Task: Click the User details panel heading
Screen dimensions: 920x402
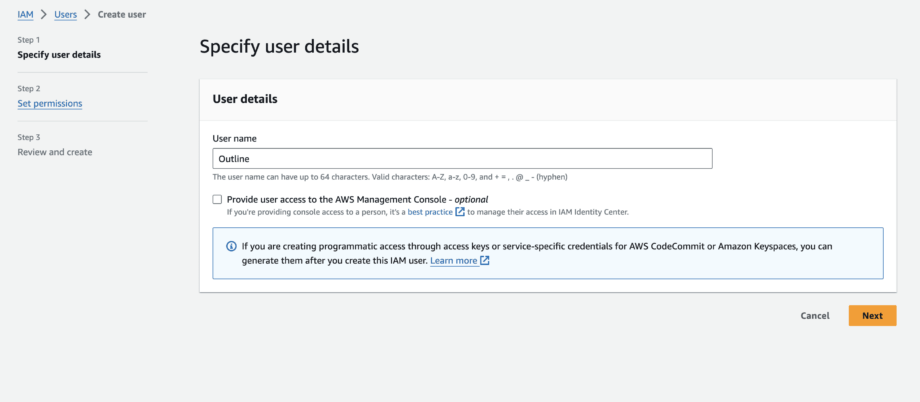Action: (245, 99)
